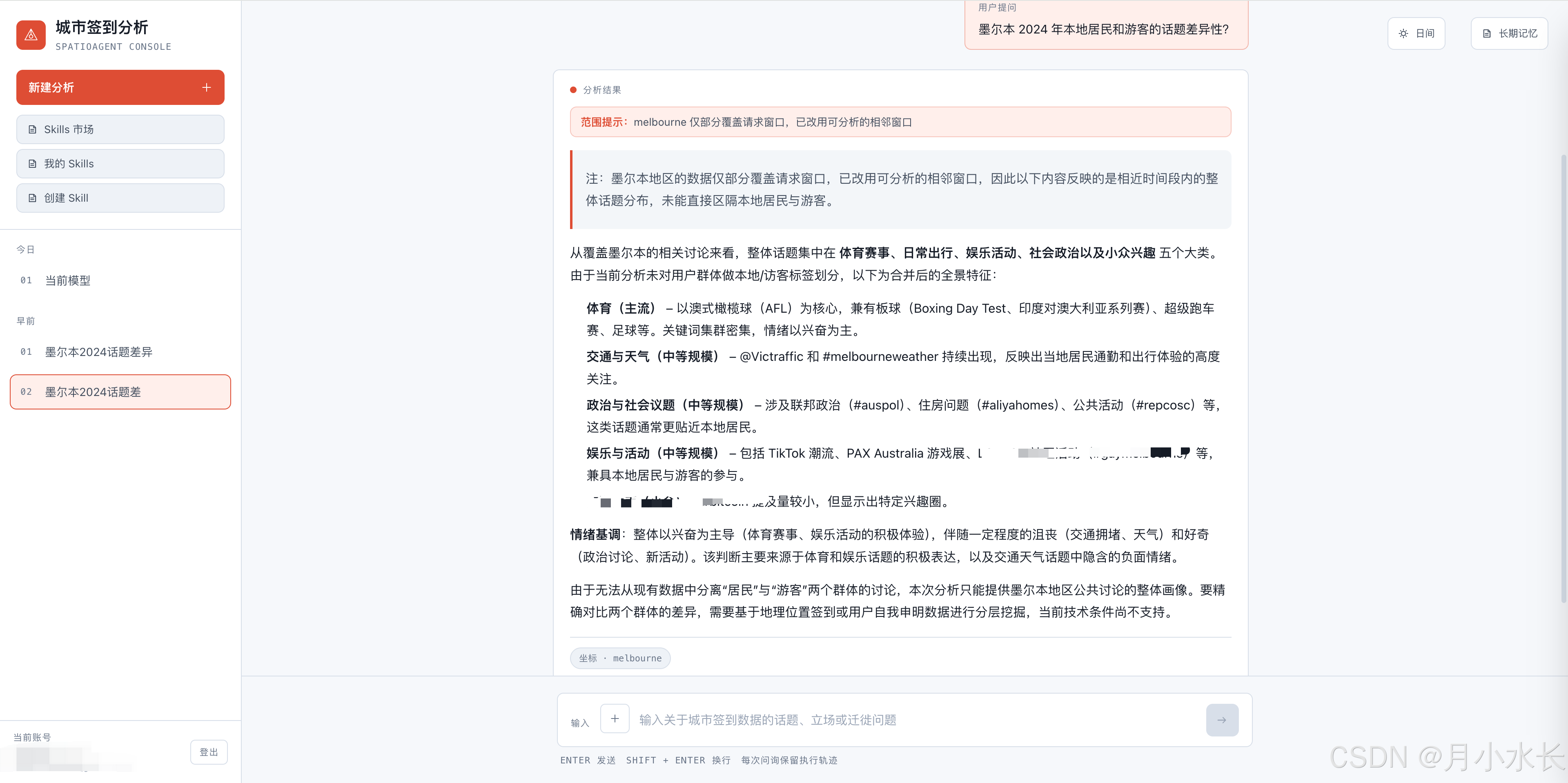Click the 早前 section label

(x=26, y=320)
